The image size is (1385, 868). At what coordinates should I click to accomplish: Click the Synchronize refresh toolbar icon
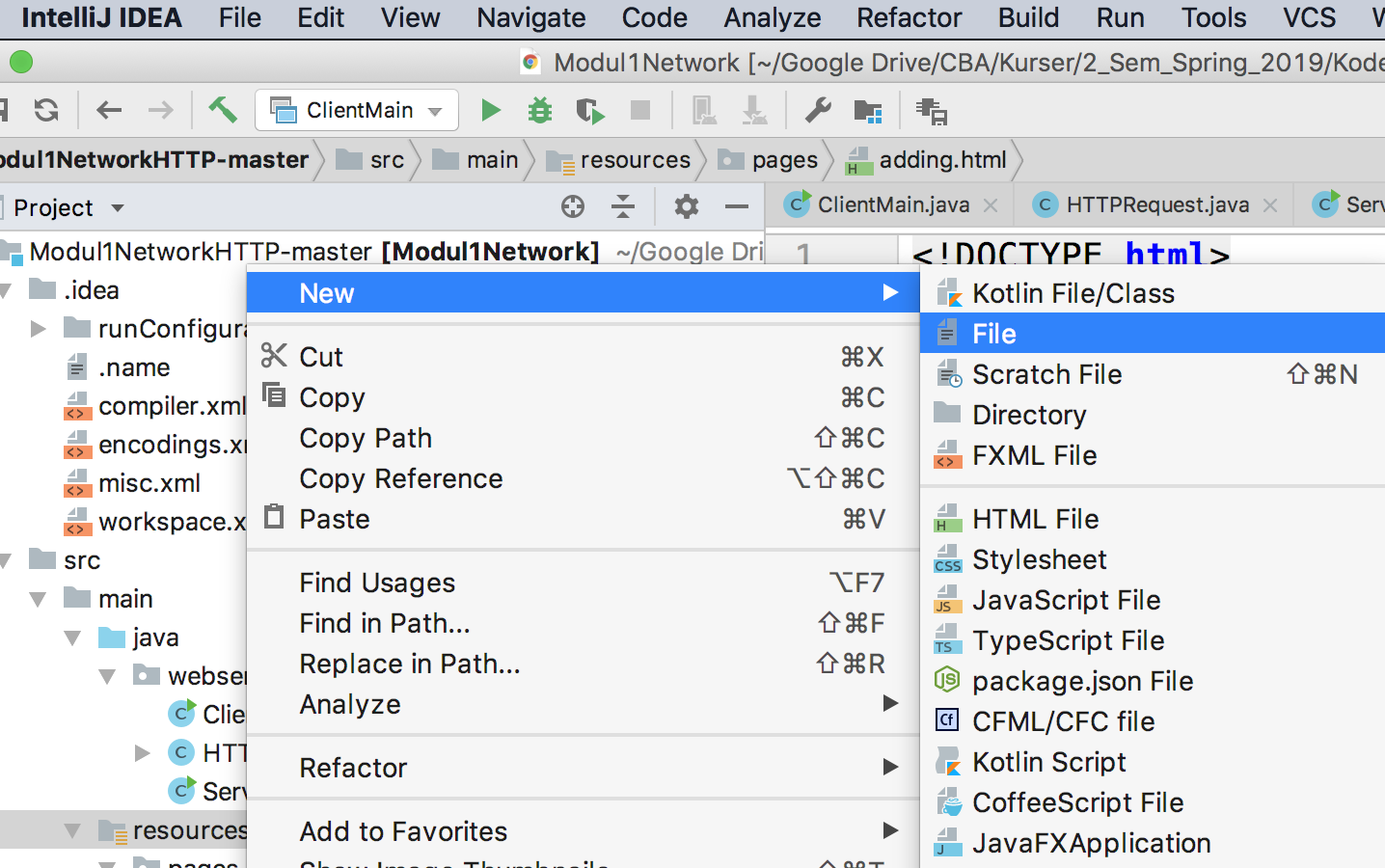[x=46, y=110]
